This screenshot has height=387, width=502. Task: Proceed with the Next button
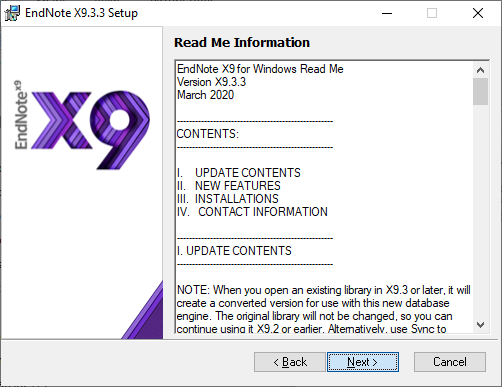[363, 362]
